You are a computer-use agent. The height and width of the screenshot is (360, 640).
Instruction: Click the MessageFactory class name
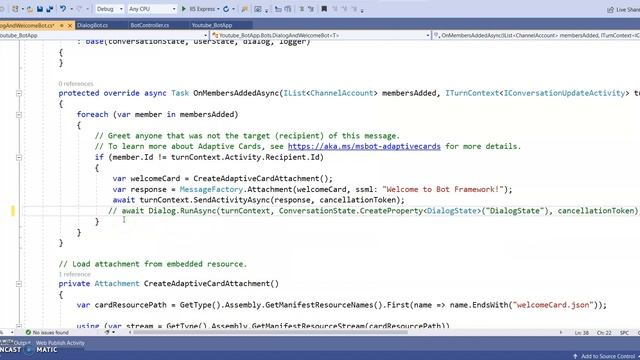coord(211,189)
